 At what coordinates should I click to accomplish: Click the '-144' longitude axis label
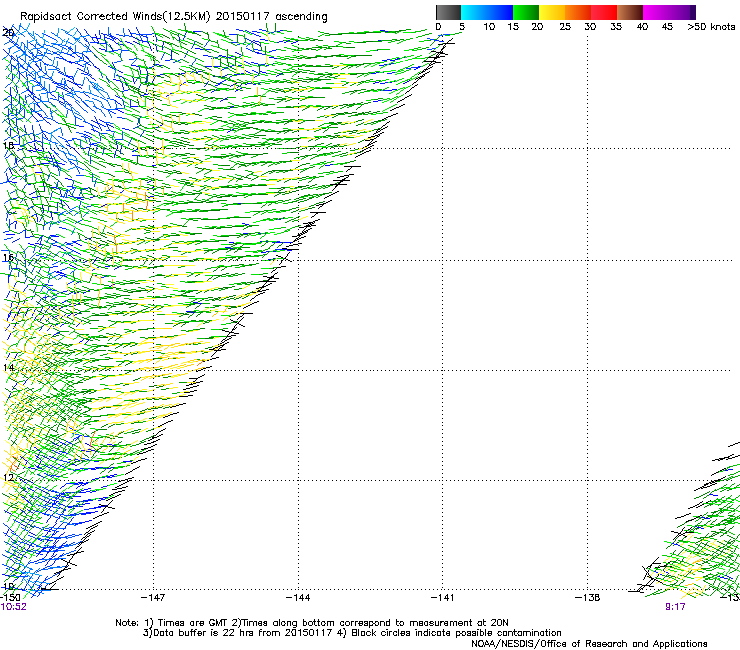(x=298, y=598)
